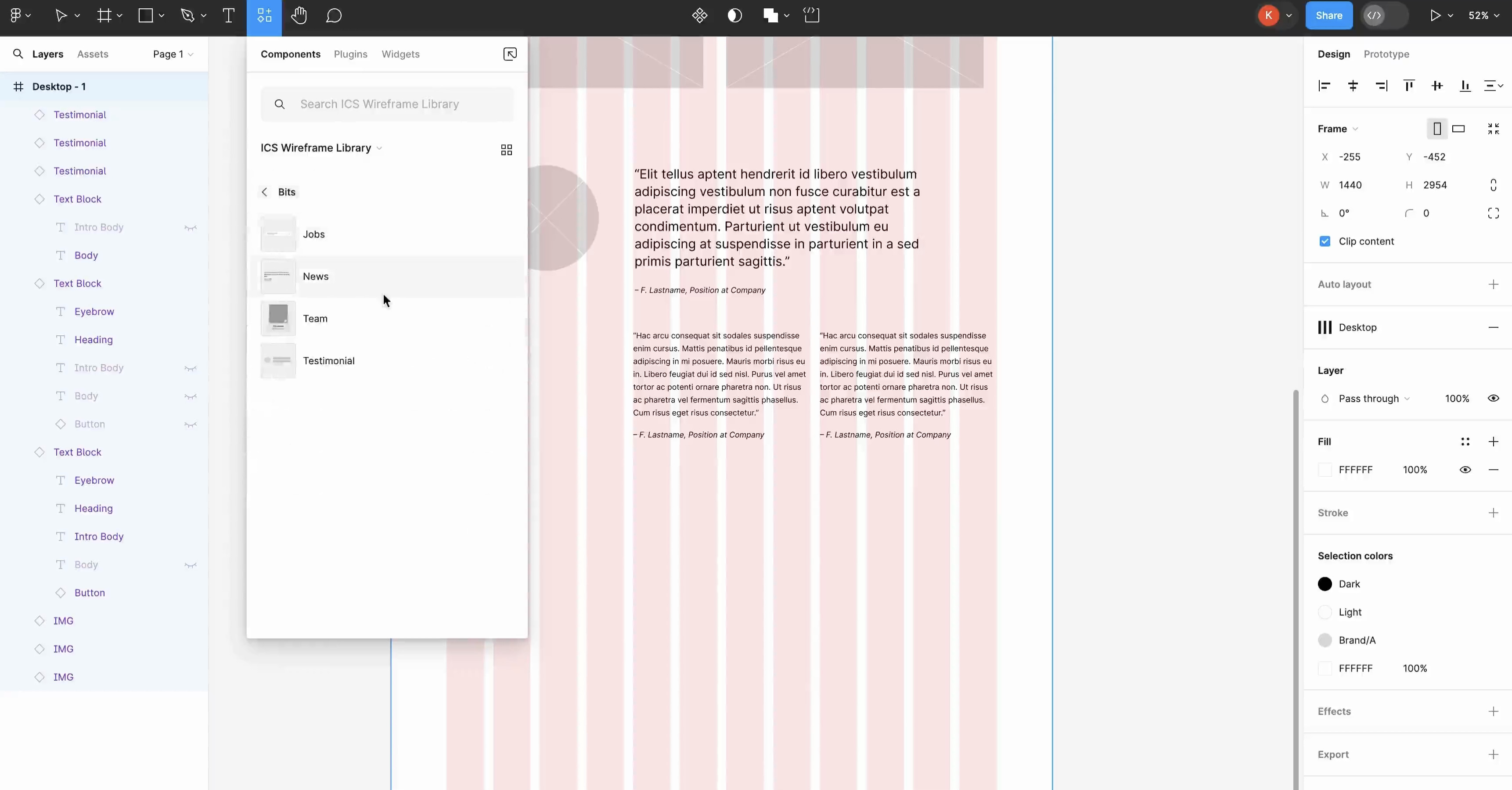Viewport: 1512px width, 790px height.
Task: Click align horizontal centers icon
Action: tap(1353, 86)
